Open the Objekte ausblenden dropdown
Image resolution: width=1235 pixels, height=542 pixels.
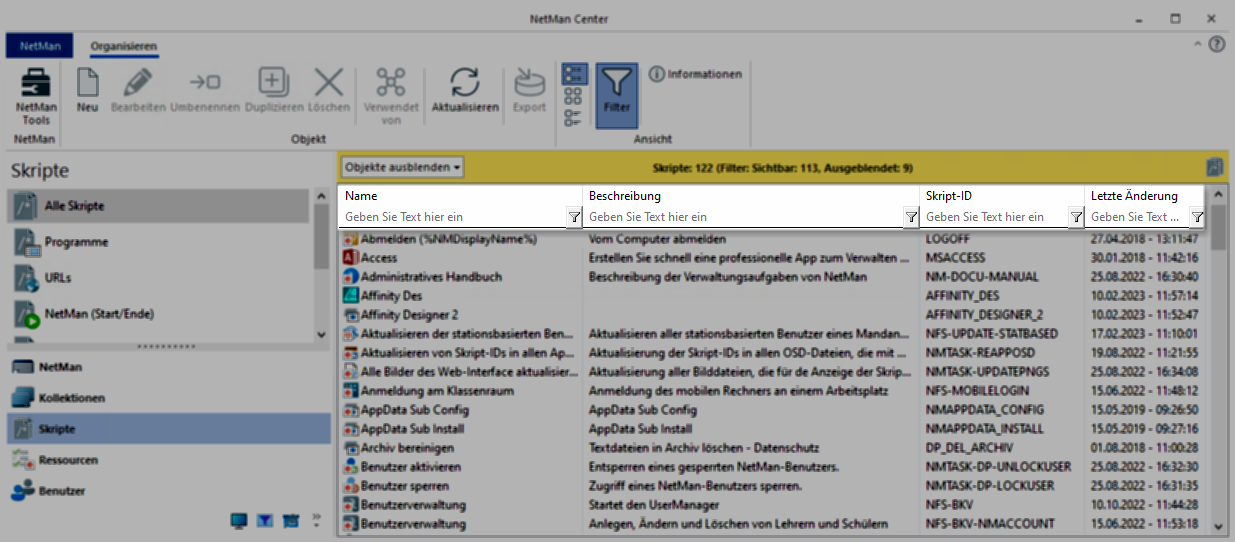(x=402, y=168)
